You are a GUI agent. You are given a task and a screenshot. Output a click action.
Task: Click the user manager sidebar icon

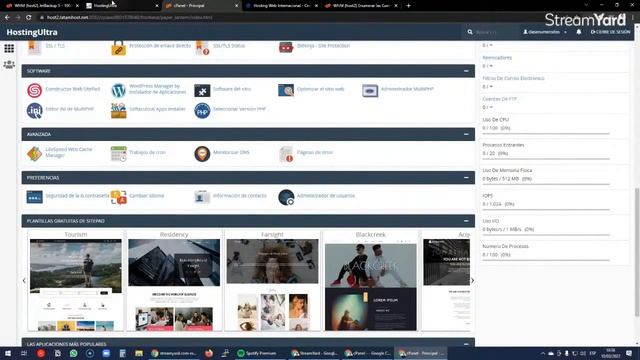click(9, 64)
